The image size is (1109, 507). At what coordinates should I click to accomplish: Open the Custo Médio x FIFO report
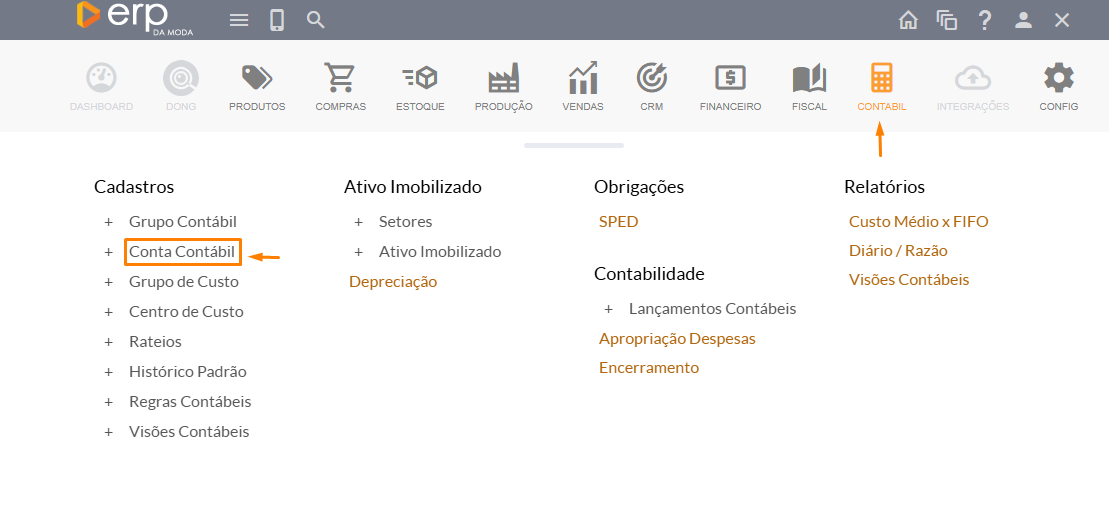[x=918, y=222]
